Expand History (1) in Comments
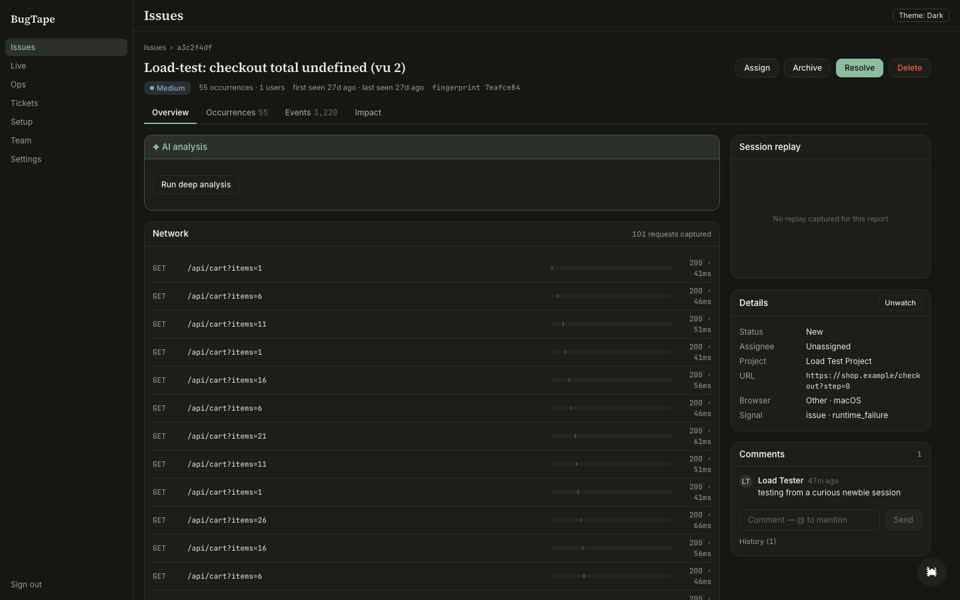Screen dimensions: 960x600 [x=757, y=541]
